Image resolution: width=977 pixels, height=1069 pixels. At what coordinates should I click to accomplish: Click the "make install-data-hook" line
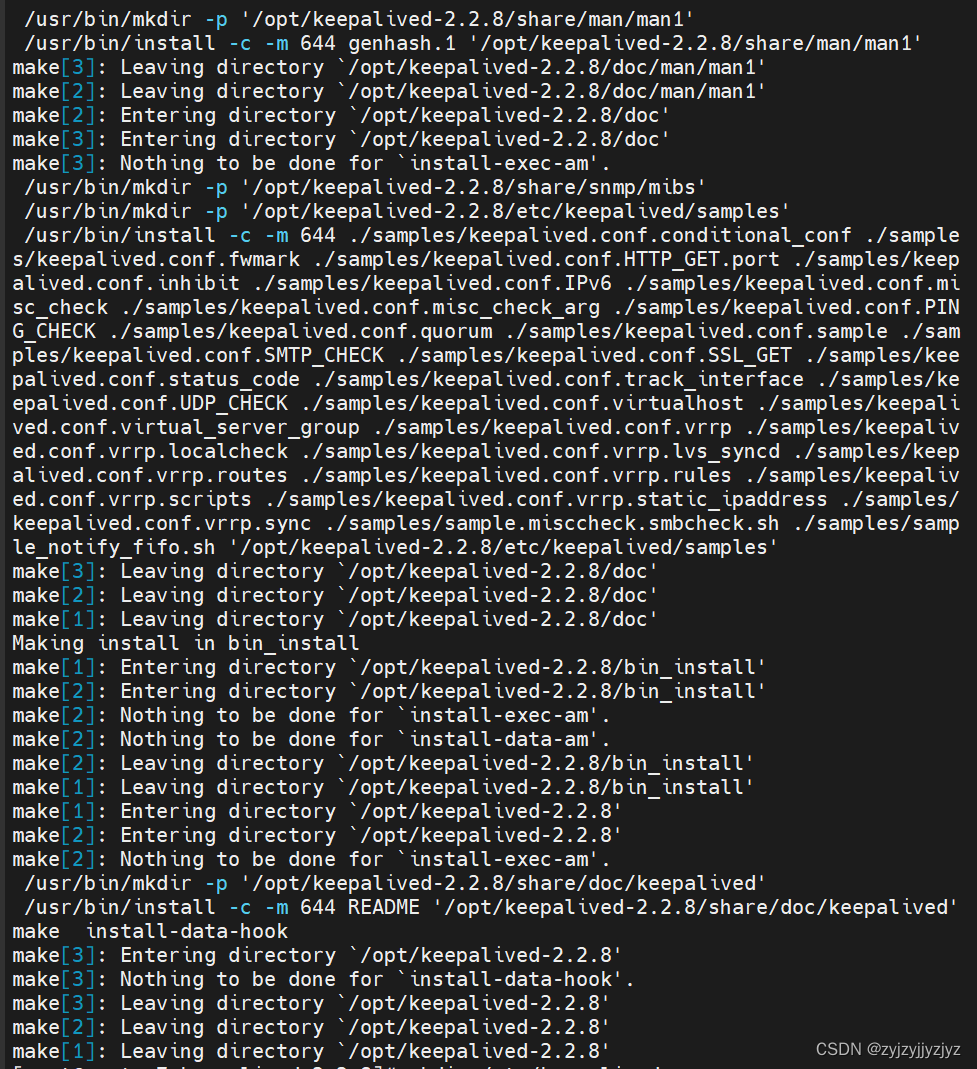point(150,931)
